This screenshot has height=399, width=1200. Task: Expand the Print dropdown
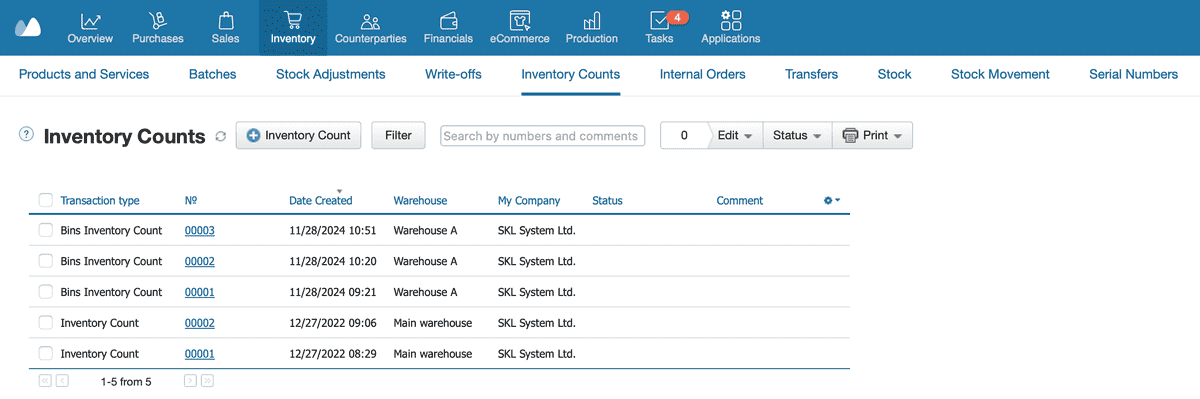pos(872,135)
